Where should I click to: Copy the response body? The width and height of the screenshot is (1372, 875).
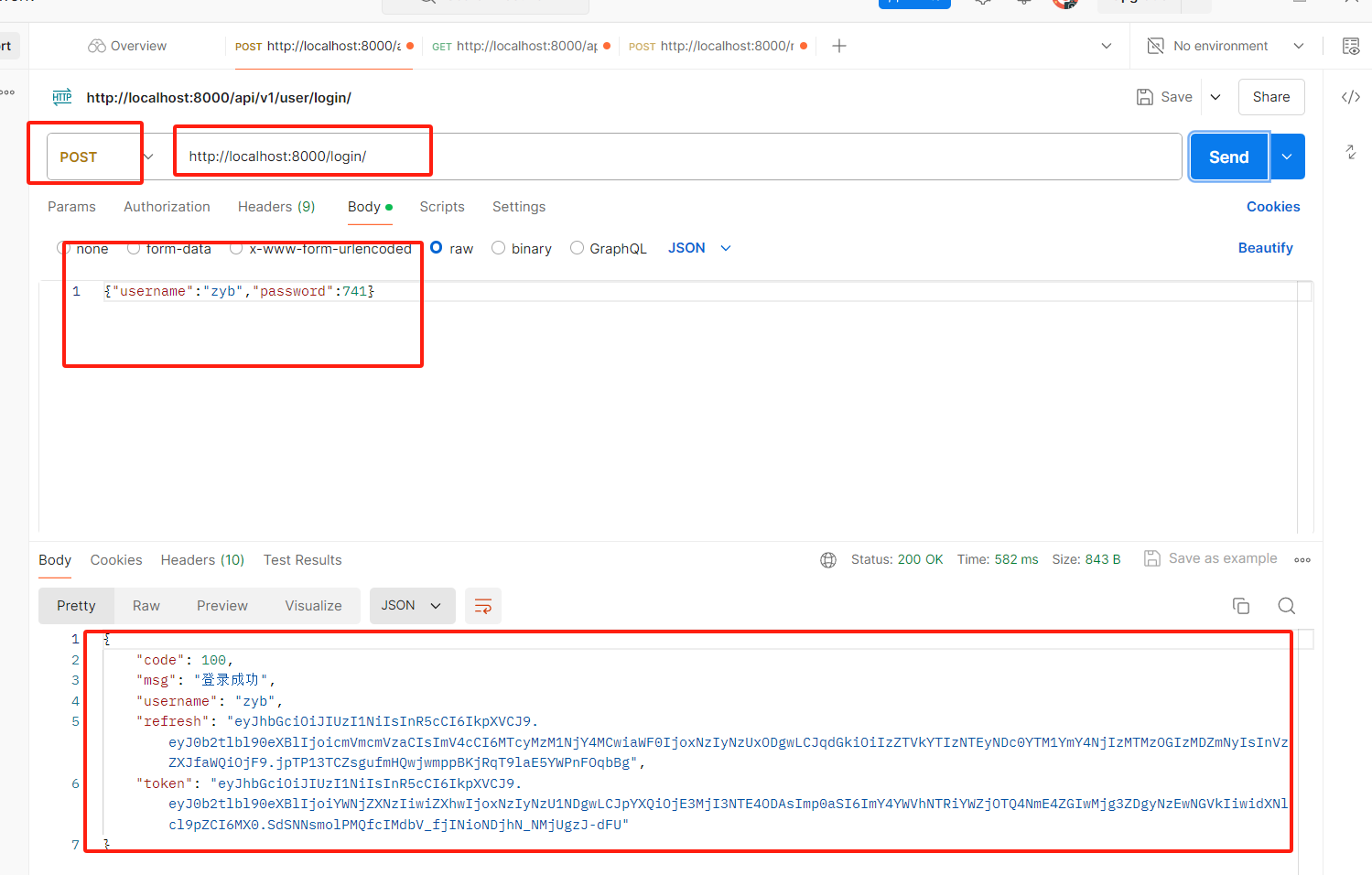pyautogui.click(x=1241, y=605)
